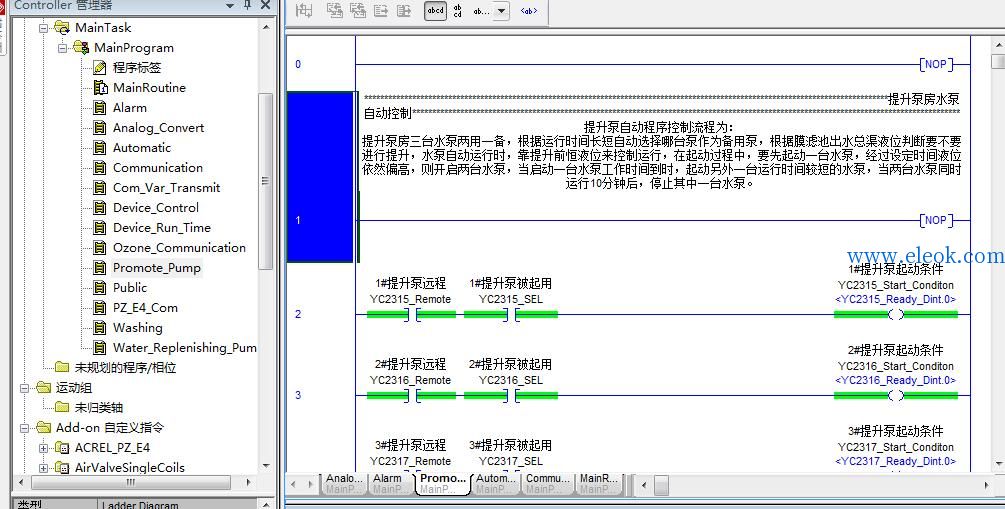Screen dimensions: 1005x509
Task: Click the MainProgram folder icon
Action: [81, 47]
